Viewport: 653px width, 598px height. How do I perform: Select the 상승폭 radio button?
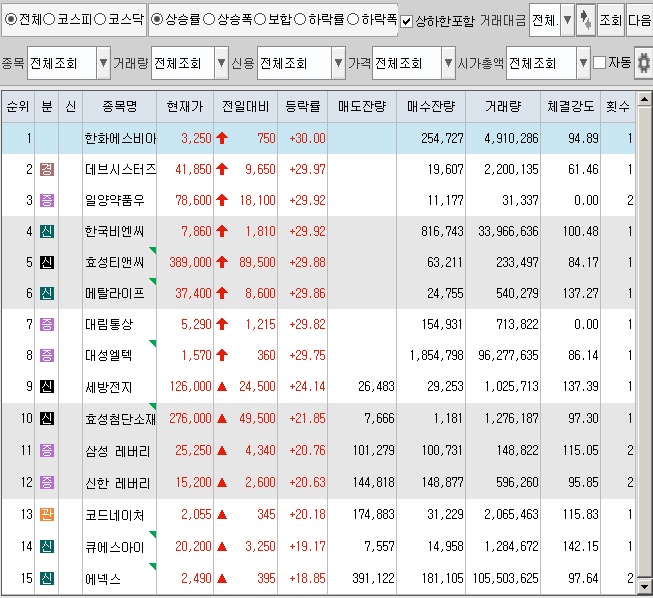point(209,20)
